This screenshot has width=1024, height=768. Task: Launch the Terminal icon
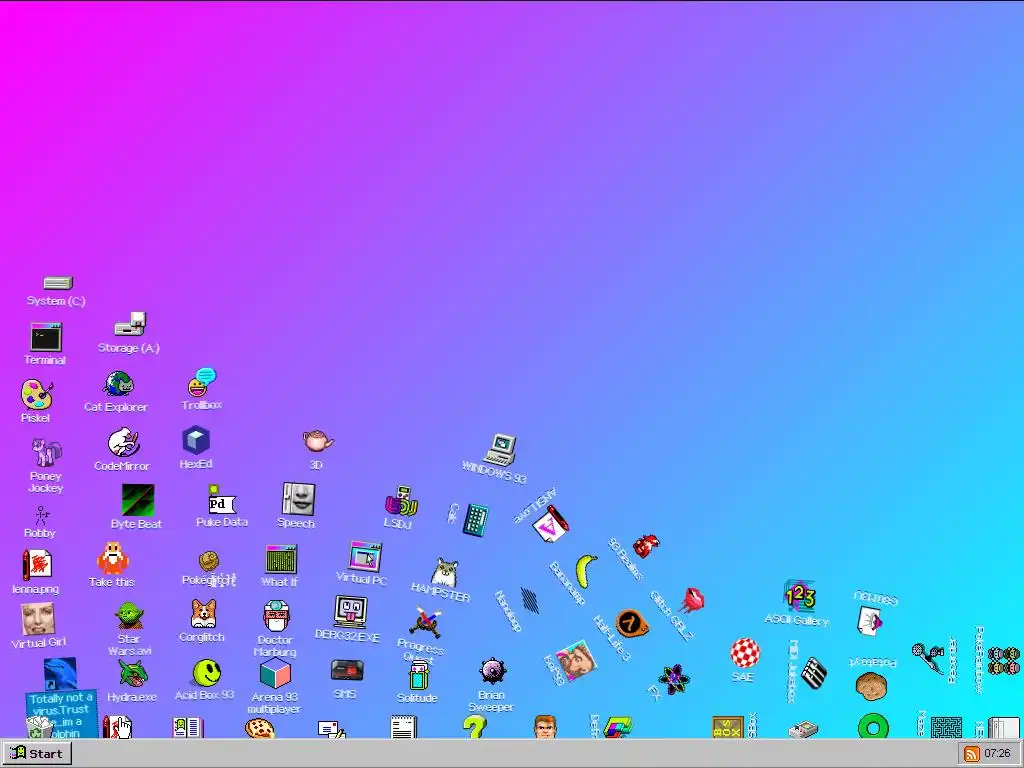pyautogui.click(x=46, y=337)
